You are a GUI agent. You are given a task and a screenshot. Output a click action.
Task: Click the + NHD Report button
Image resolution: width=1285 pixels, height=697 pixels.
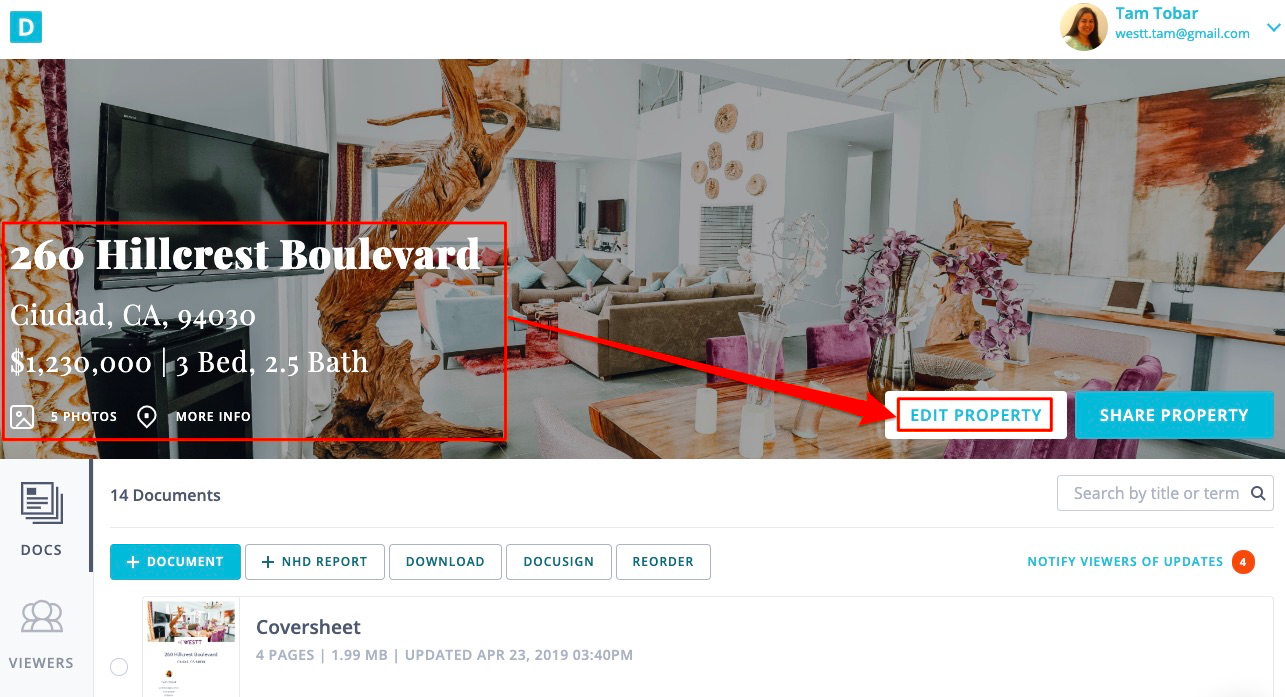tap(314, 562)
